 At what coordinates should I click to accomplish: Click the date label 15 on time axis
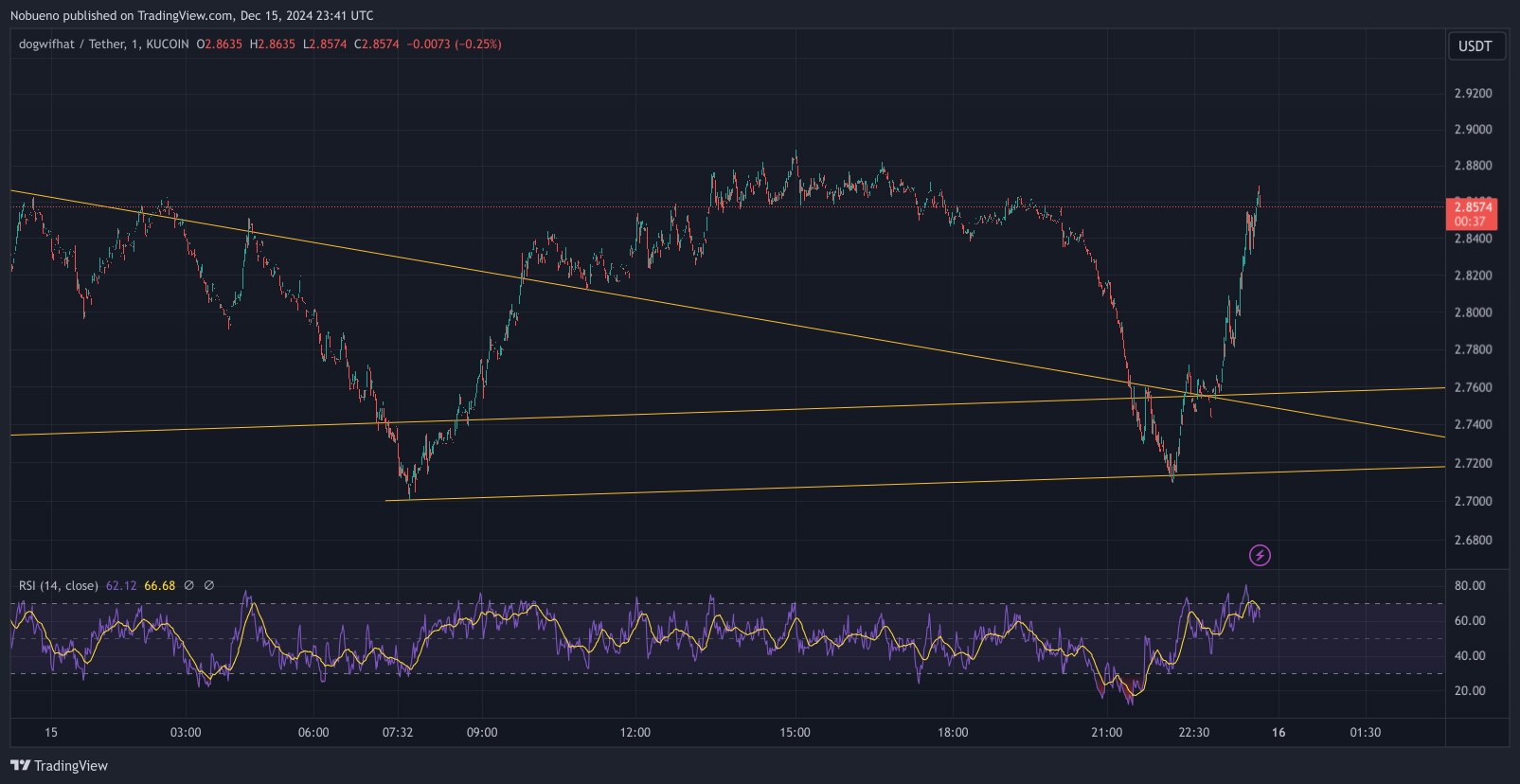coord(51,732)
